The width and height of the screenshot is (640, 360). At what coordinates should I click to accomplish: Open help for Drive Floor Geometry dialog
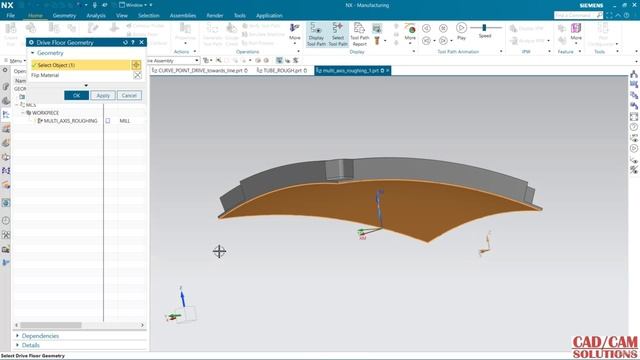[133, 42]
